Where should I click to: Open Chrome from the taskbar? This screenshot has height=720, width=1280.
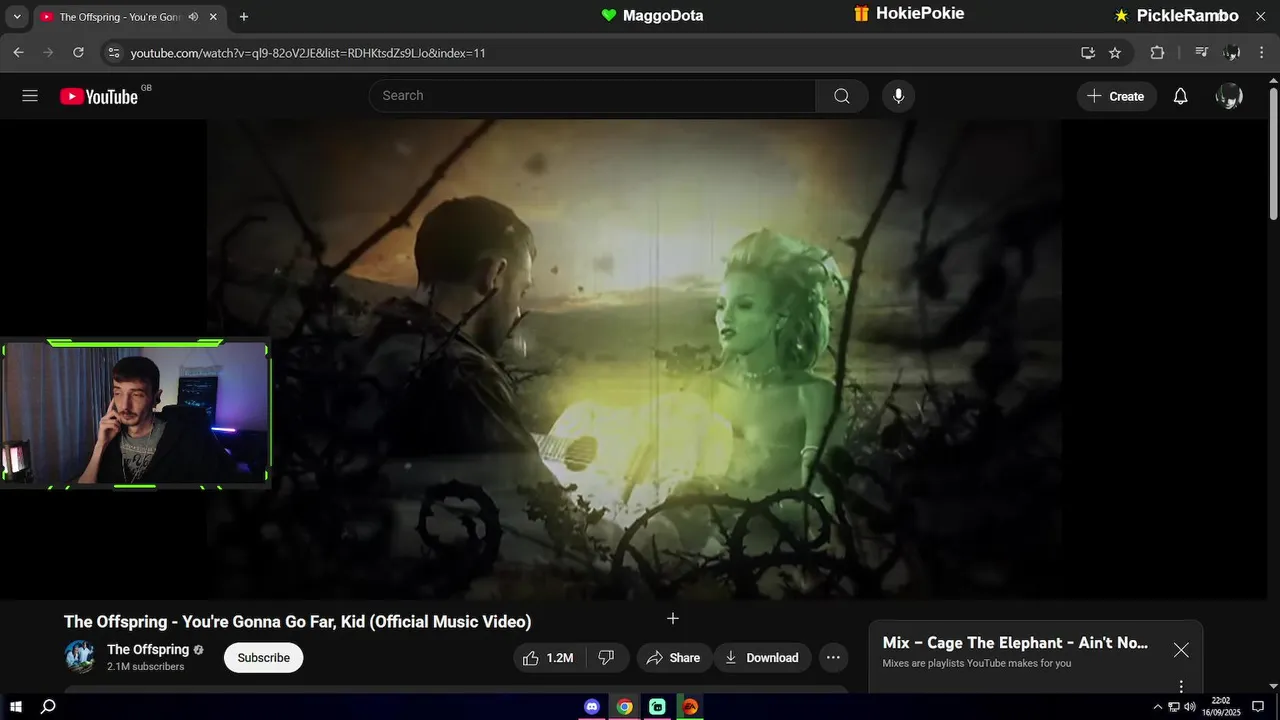tap(624, 707)
